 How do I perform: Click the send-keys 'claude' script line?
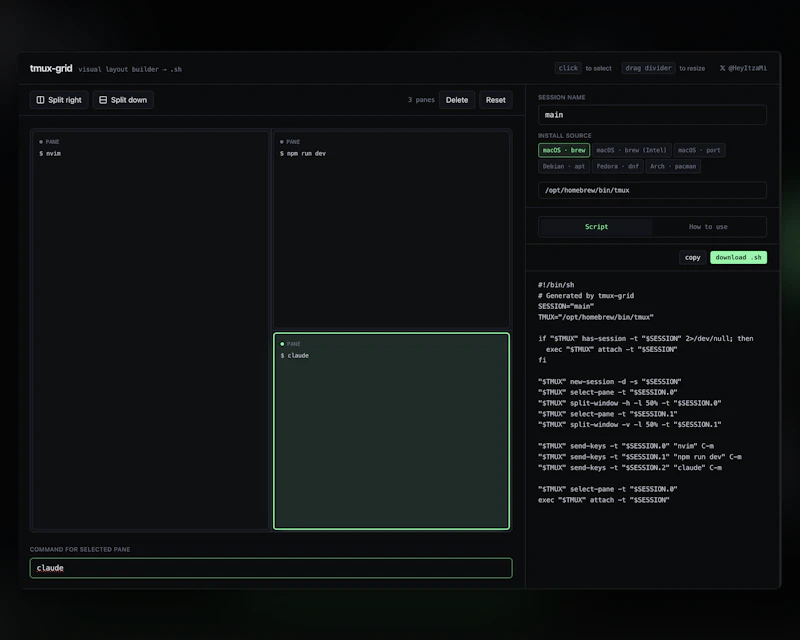630,467
